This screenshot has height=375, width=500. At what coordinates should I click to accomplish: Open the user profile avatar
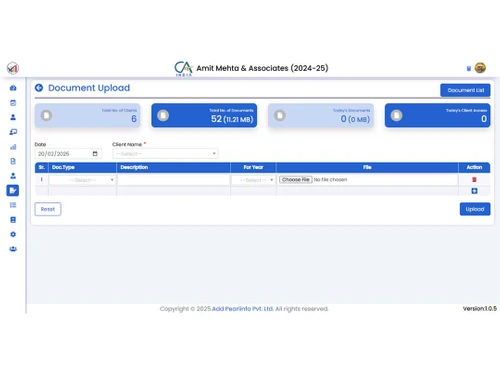(480, 68)
